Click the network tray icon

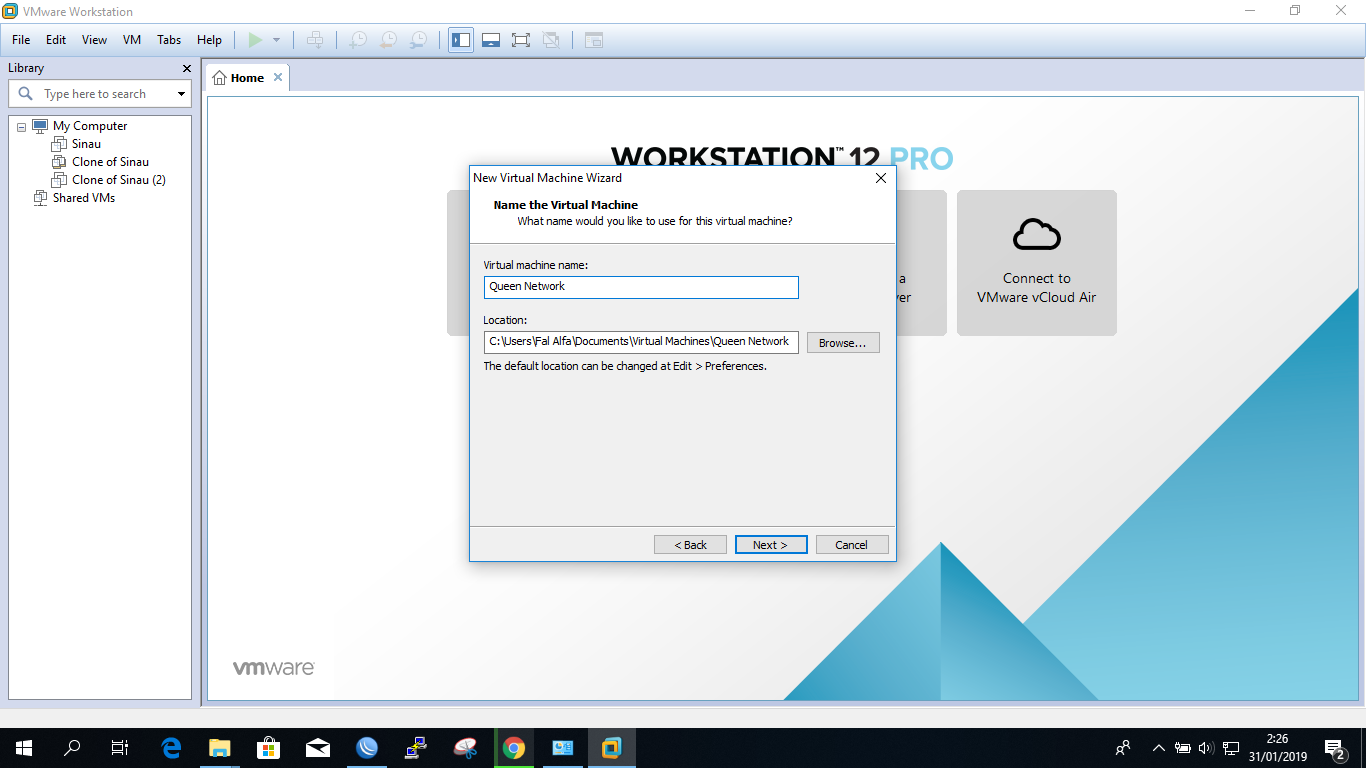coord(1231,748)
